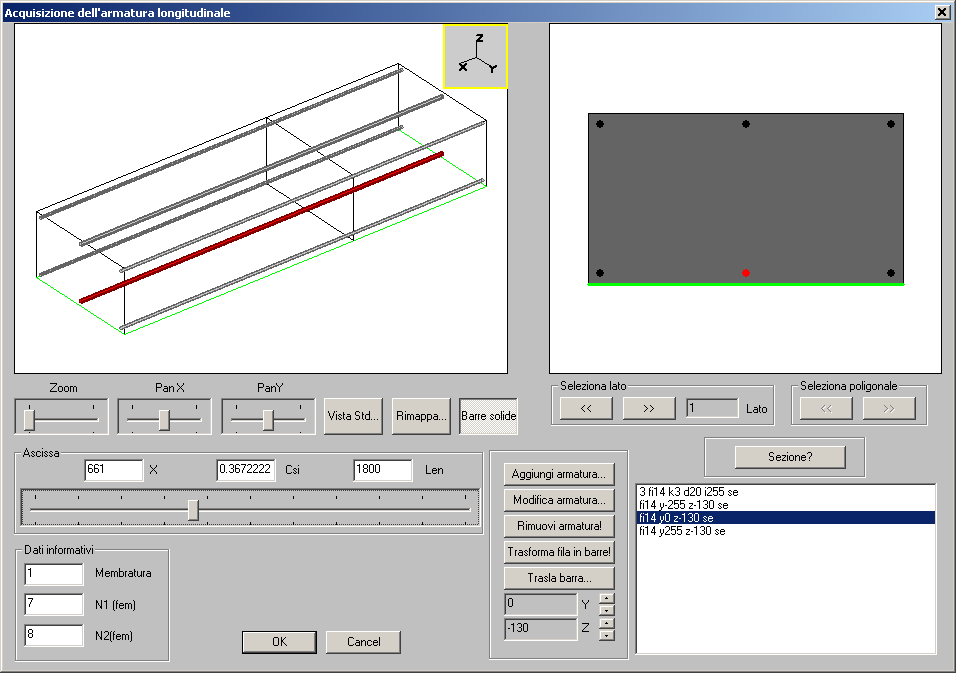The width and height of the screenshot is (956, 673).
Task: Click the XYZ axis orientation icon
Action: 476,57
